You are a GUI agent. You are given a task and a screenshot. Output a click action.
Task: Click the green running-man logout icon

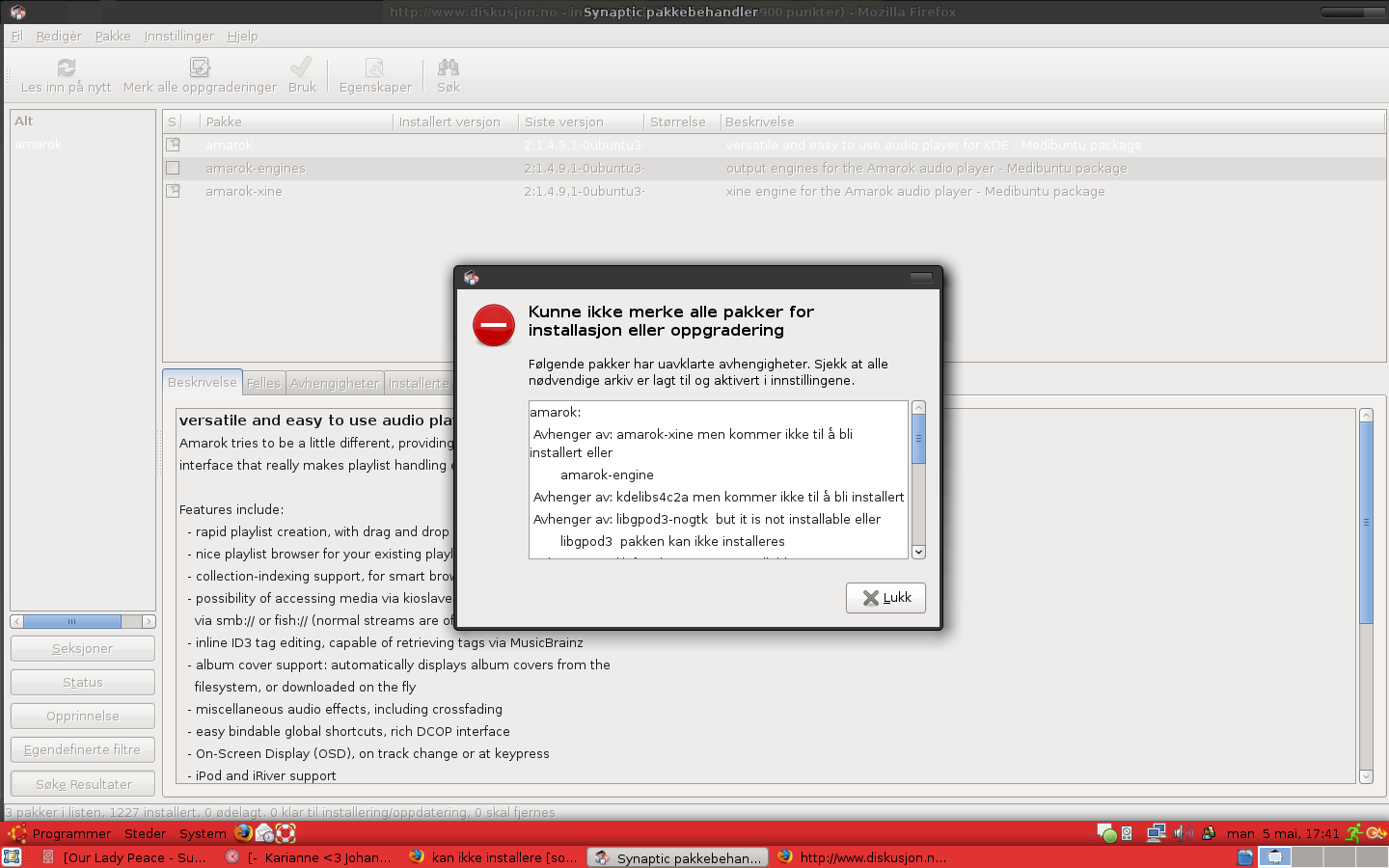click(1354, 832)
